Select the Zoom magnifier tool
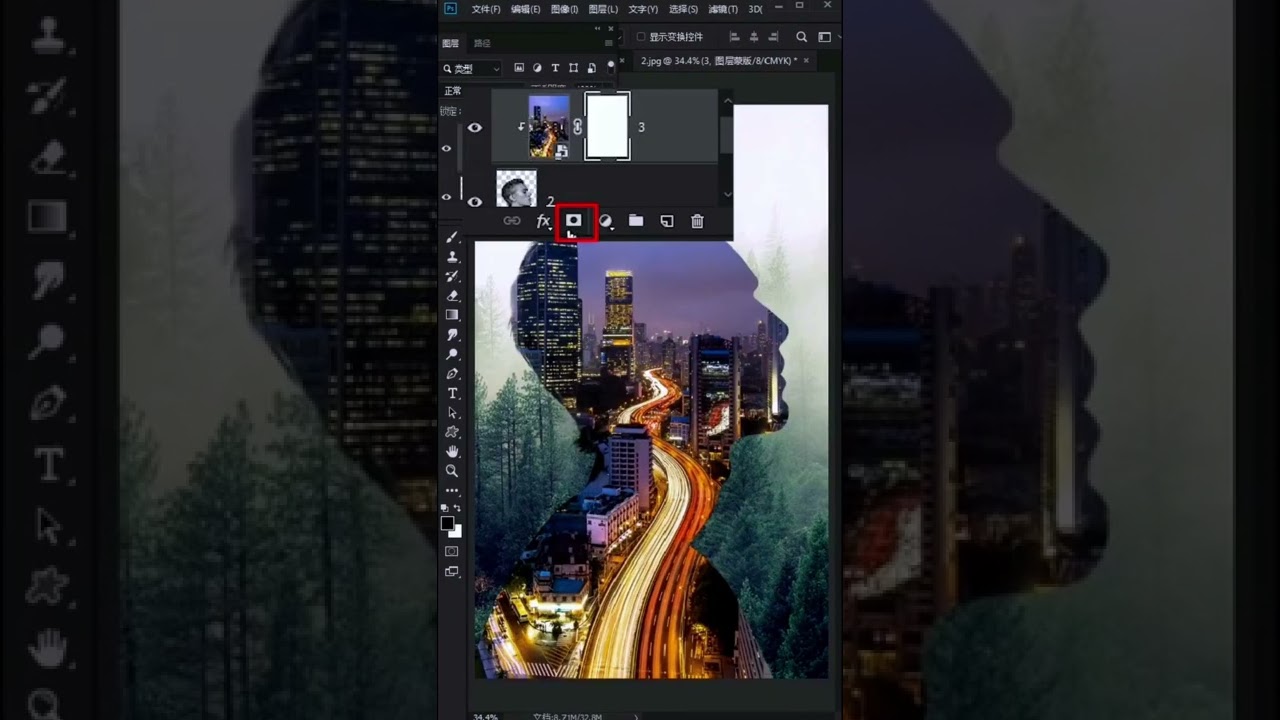1280x720 pixels. point(452,470)
